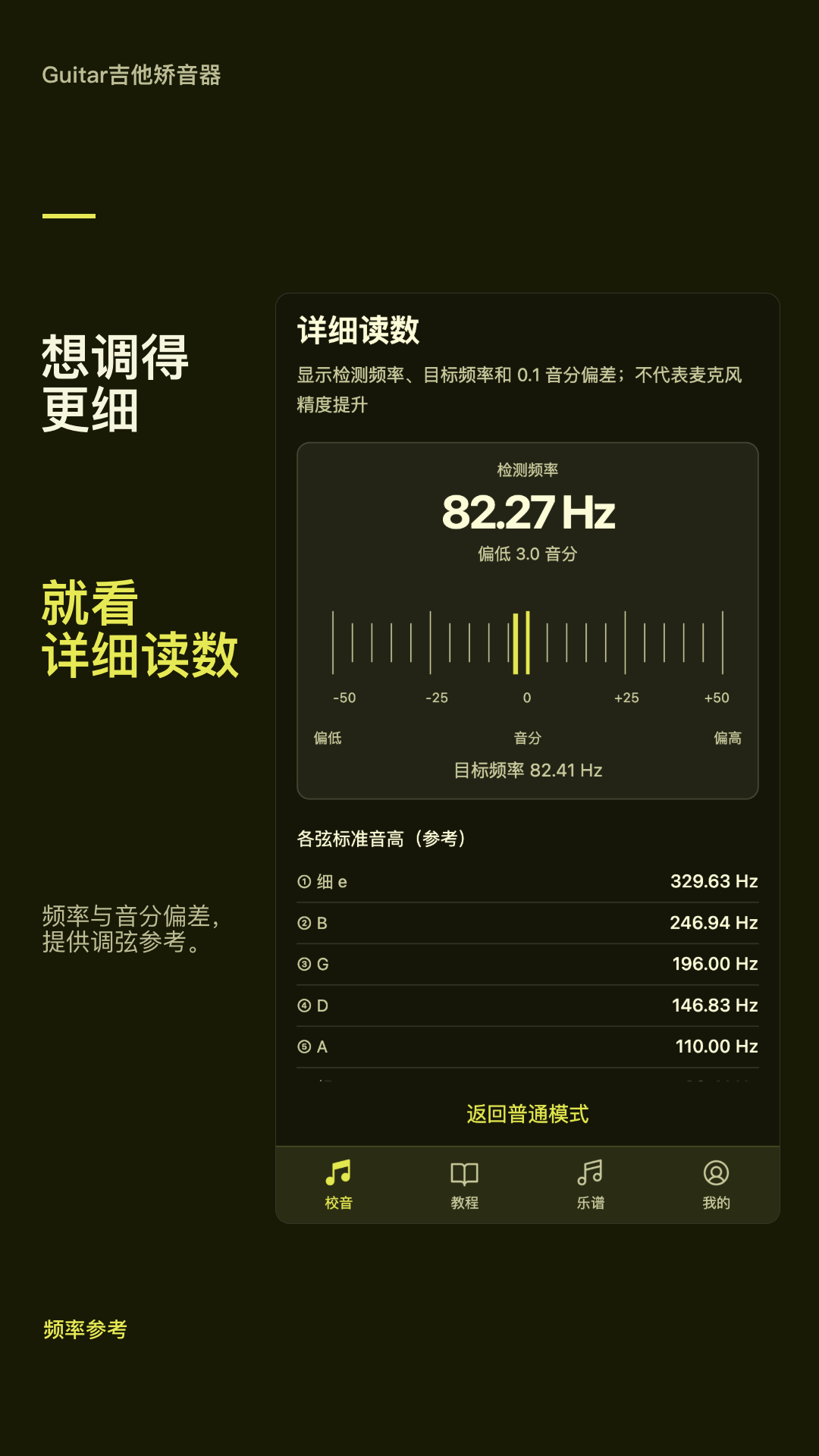Tap the -25 scale label
This screenshot has width=819, height=1456.
click(437, 698)
